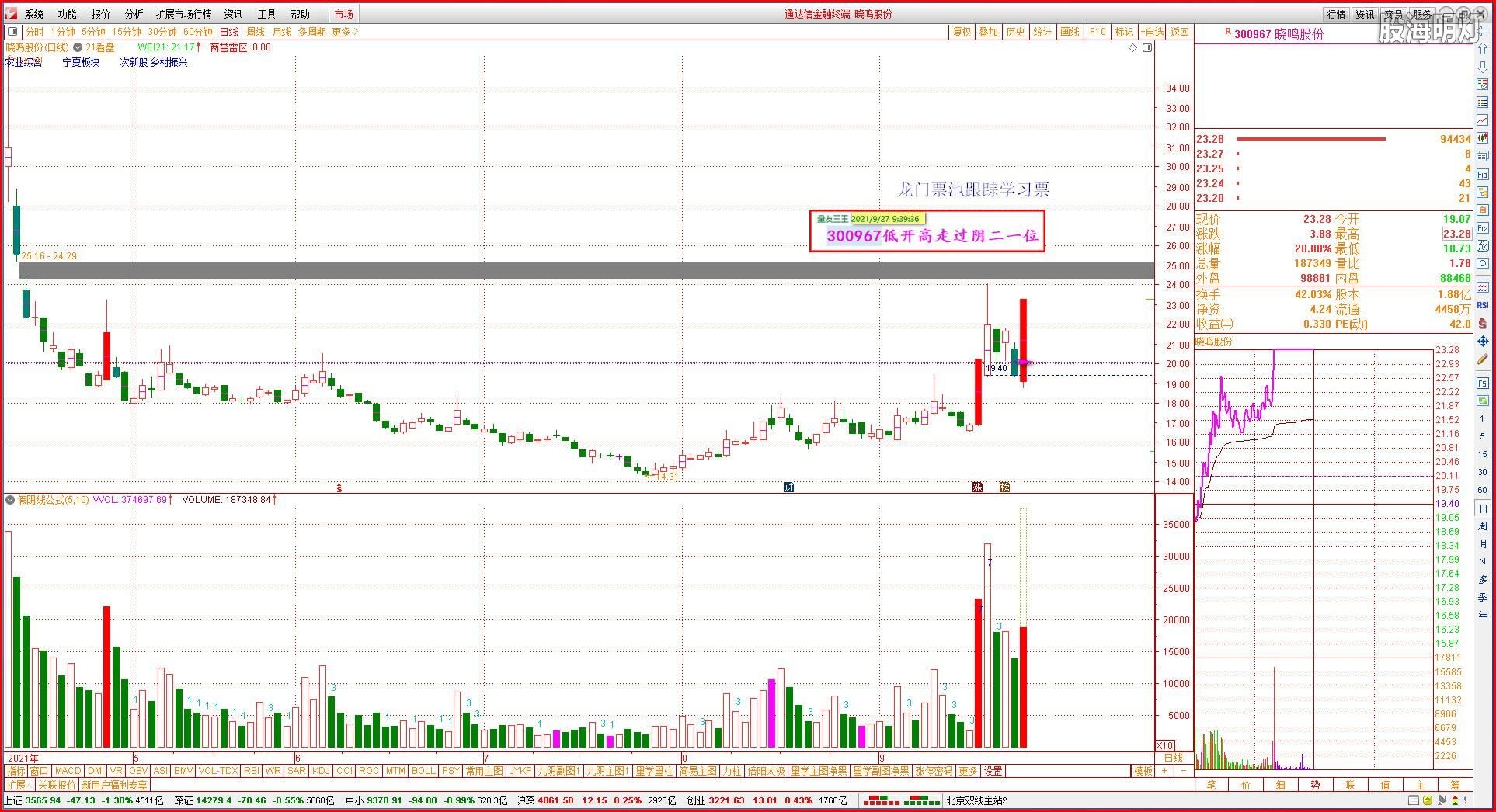Click the minus zoom button beside 模板

1183,771
